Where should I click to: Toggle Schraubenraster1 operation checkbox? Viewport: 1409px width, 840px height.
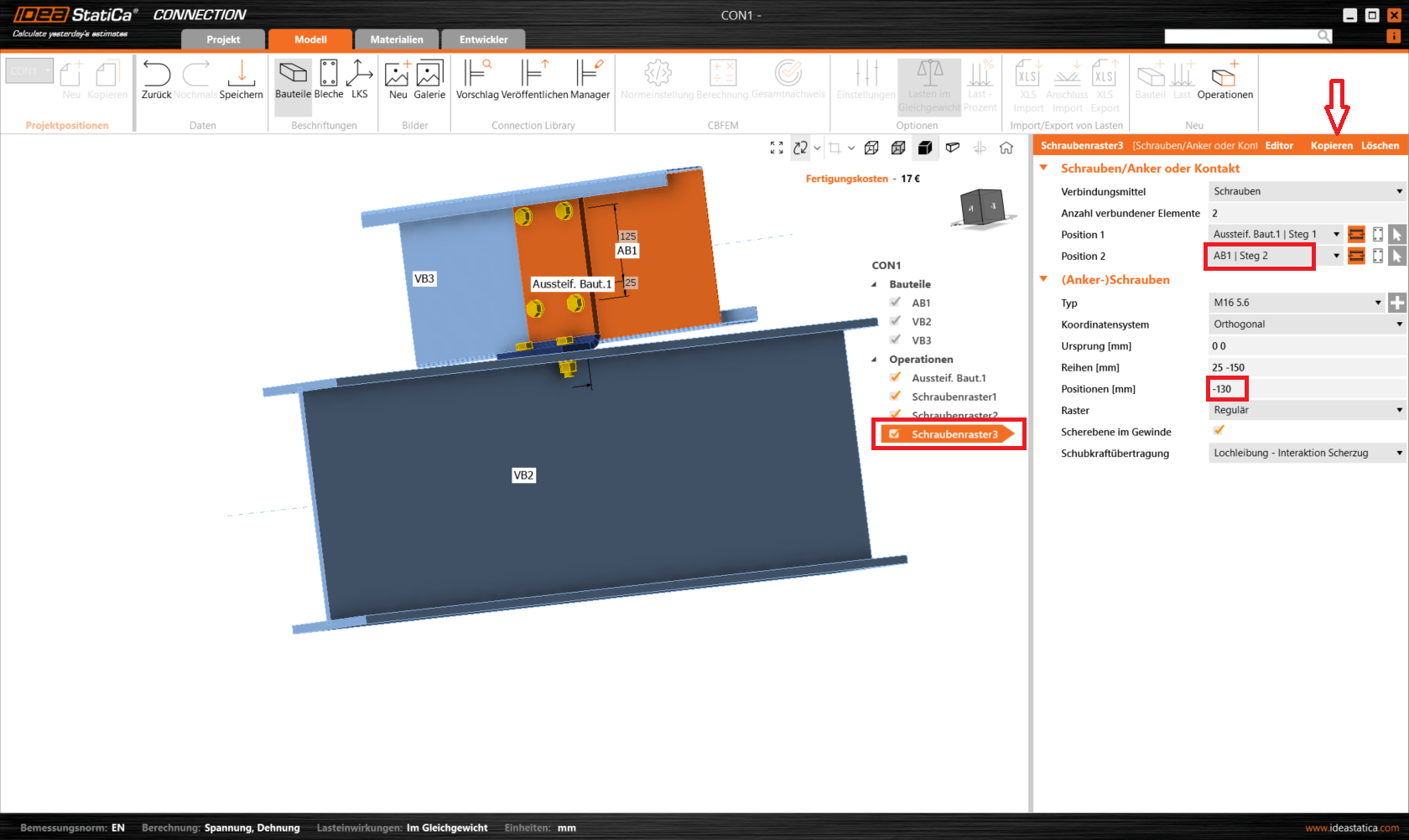pyautogui.click(x=895, y=397)
